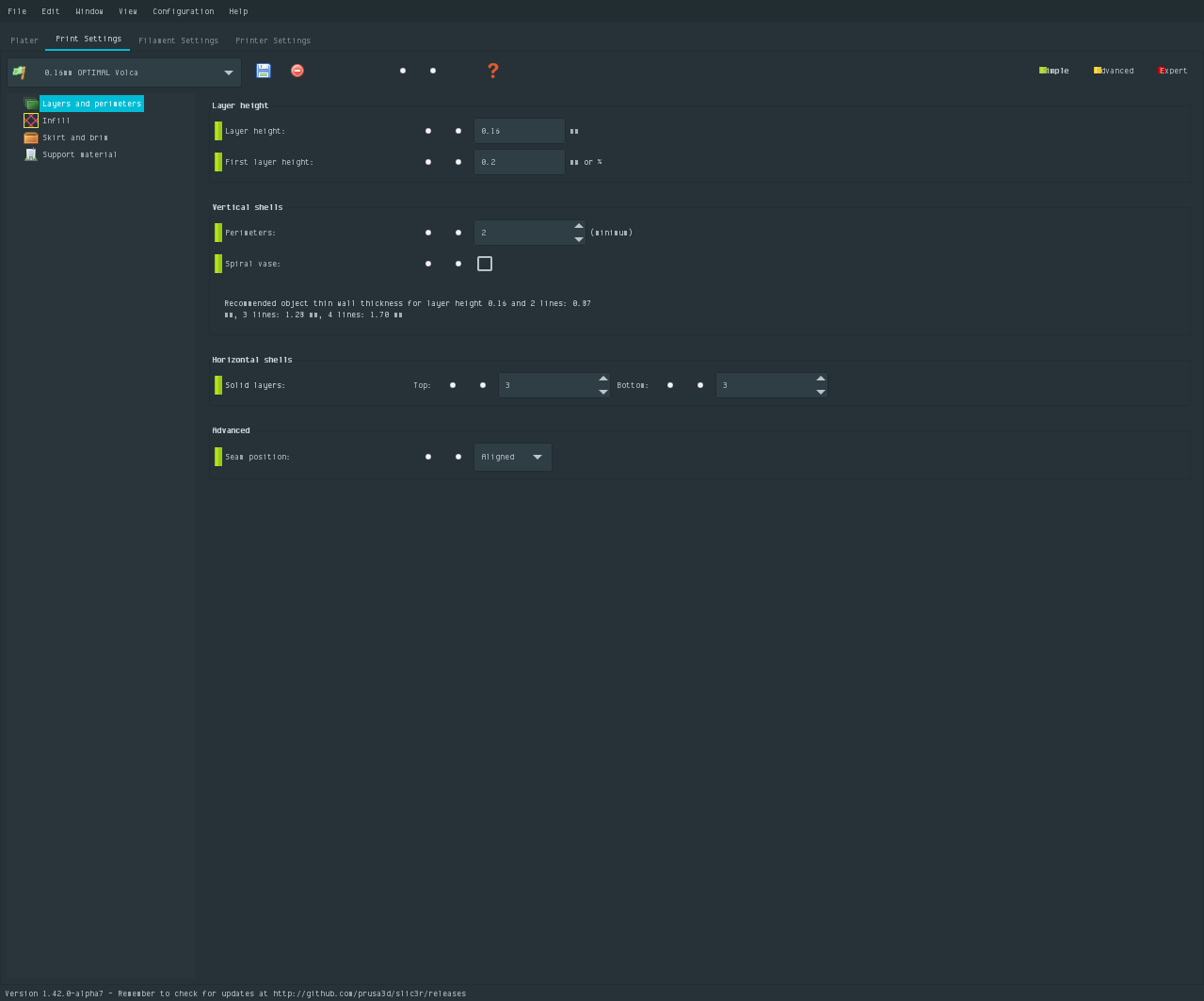Open Support material settings page
Viewport: 1204px width, 1001px height.
80,154
